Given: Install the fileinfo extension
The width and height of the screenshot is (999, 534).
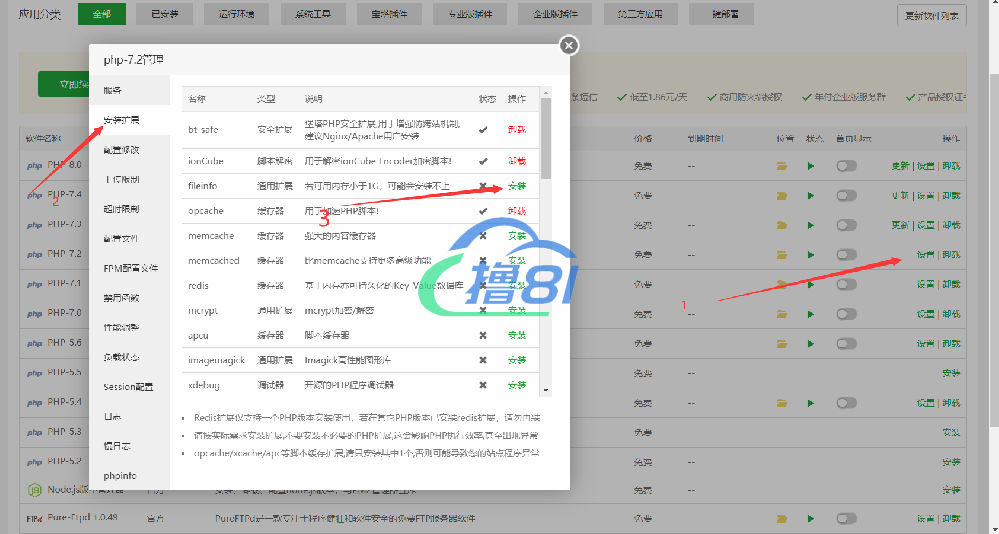Looking at the screenshot, I should coord(516,186).
